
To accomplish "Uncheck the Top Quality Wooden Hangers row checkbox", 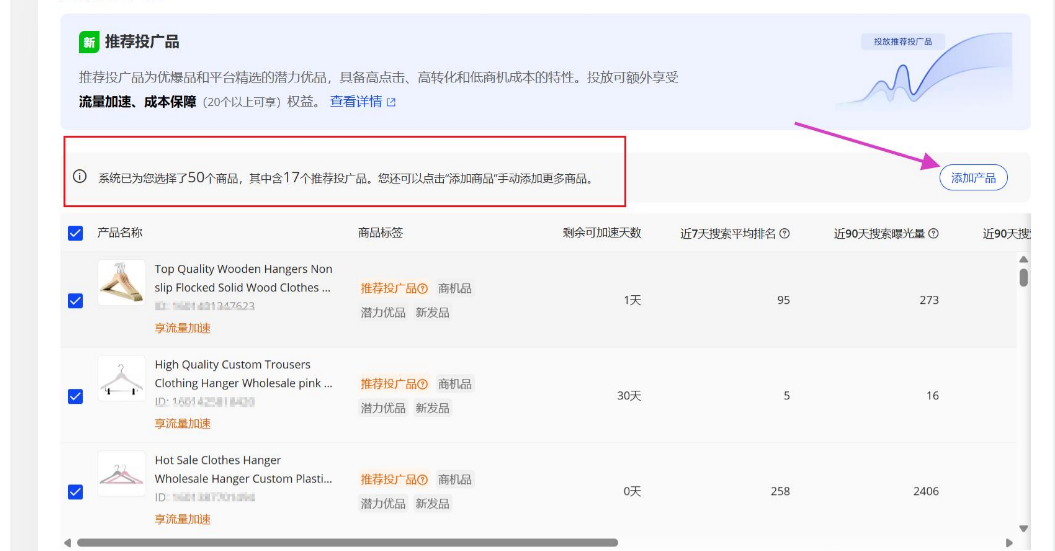I will [75, 301].
